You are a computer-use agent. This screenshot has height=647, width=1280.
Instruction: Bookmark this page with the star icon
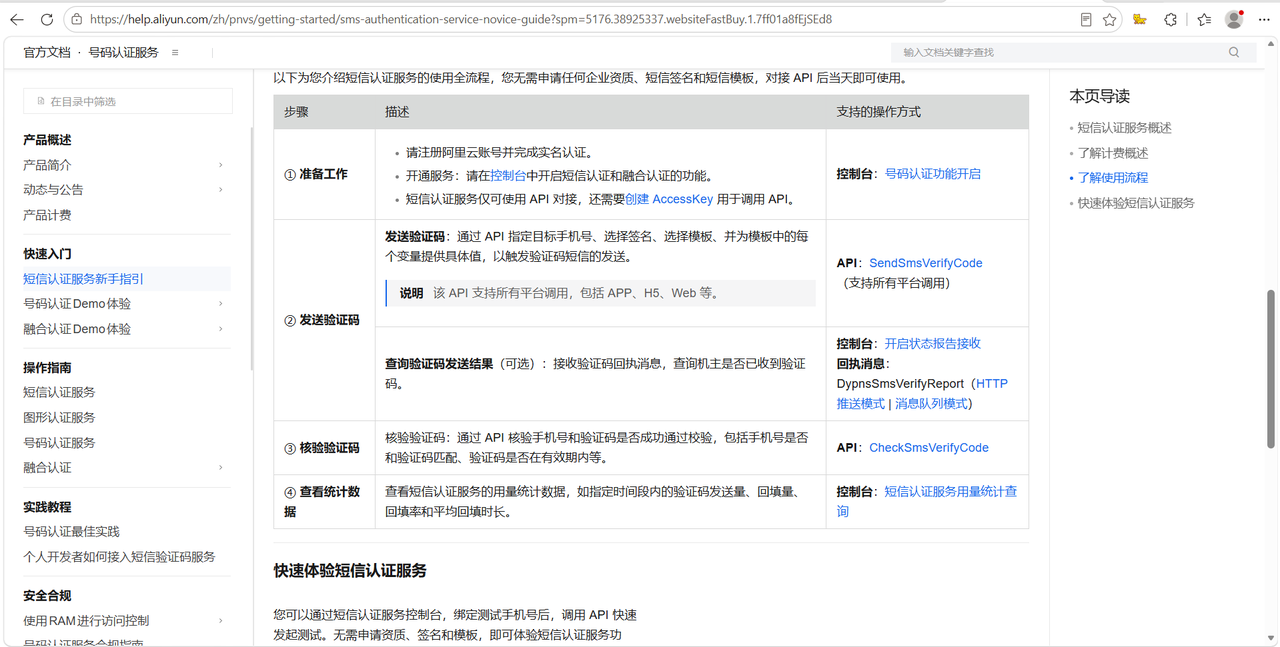pyautogui.click(x=1109, y=19)
